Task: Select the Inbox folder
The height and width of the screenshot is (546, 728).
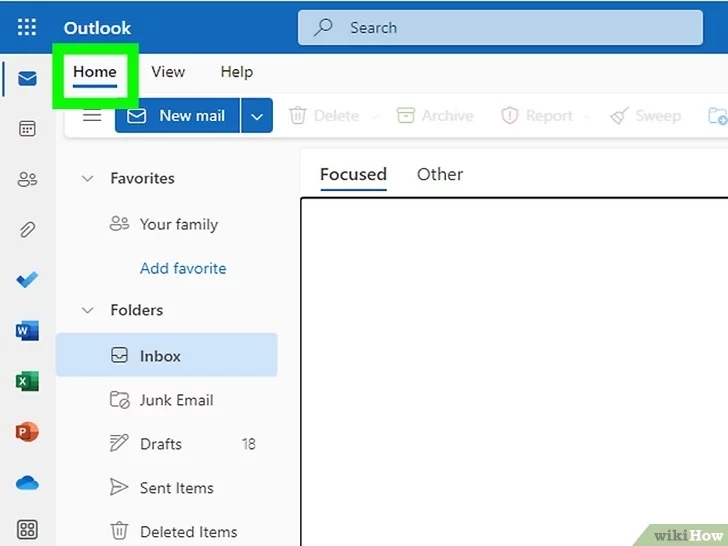Action: [167, 355]
